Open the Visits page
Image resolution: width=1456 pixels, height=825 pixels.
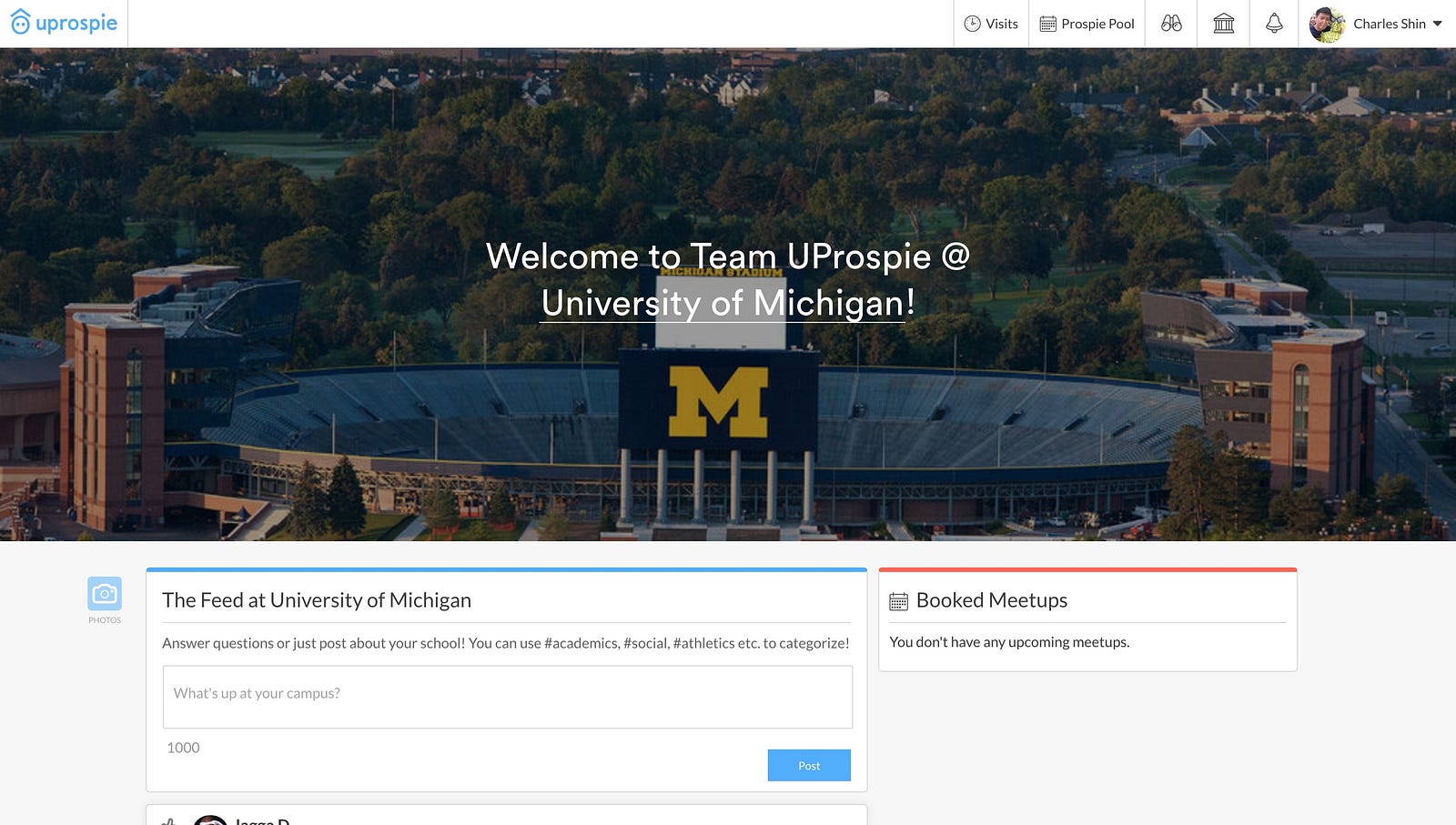[991, 24]
